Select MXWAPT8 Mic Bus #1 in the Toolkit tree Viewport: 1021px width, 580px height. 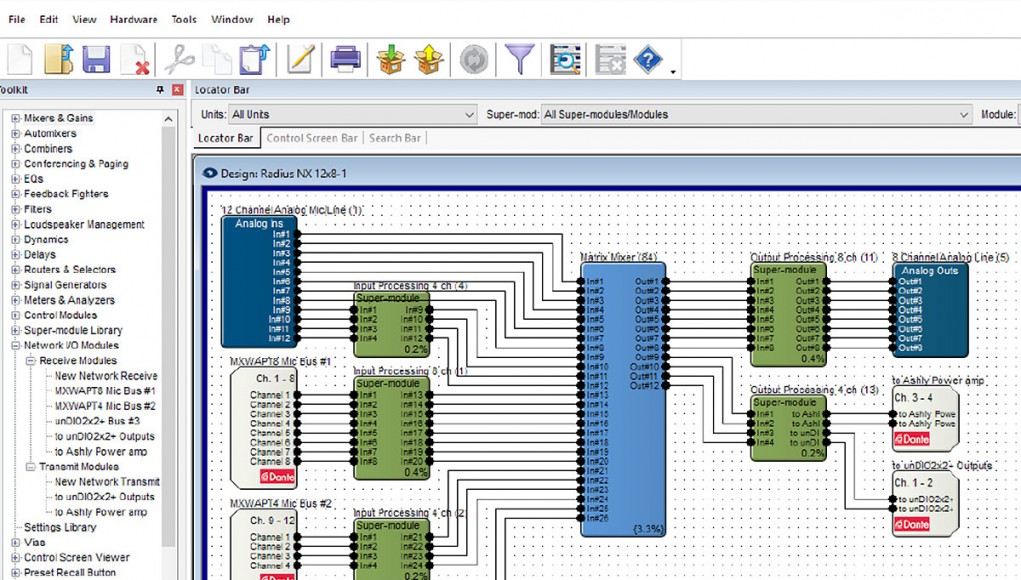[x=105, y=391]
